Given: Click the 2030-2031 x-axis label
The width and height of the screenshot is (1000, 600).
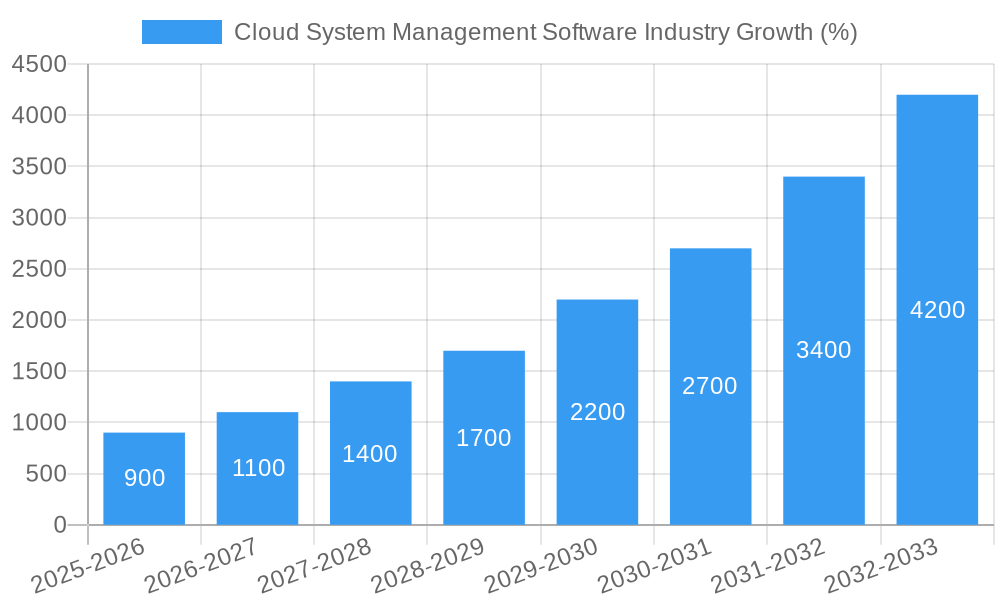Looking at the screenshot, I should [655, 565].
